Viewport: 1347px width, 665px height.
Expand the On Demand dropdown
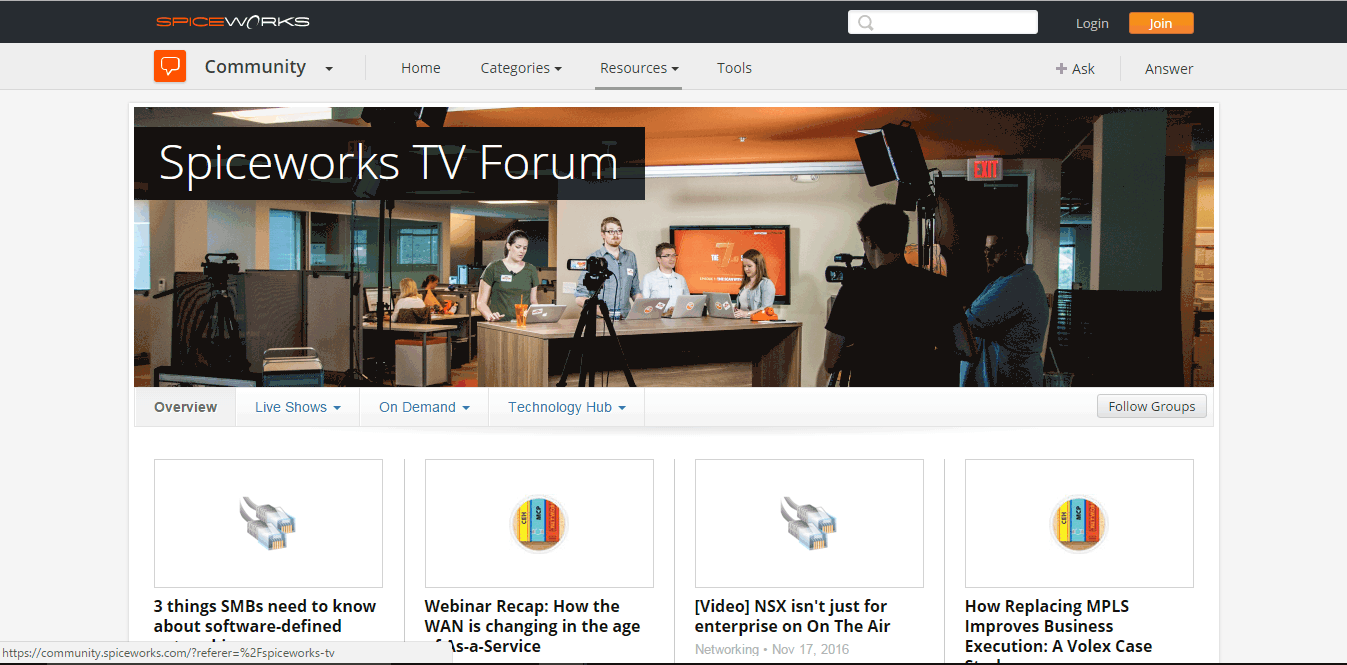tap(424, 407)
